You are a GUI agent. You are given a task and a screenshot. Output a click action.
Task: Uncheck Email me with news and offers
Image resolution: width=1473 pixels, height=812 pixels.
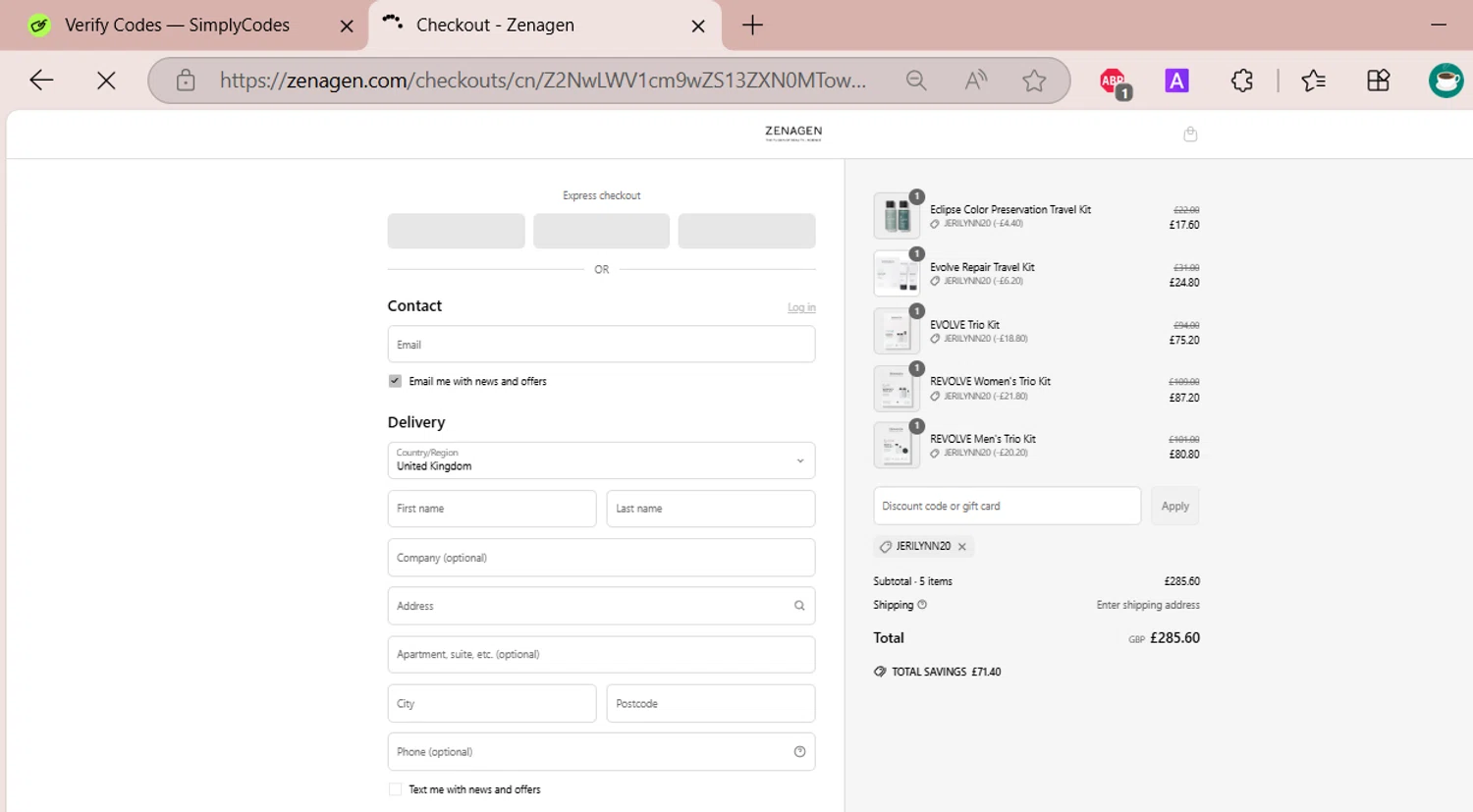[x=395, y=381]
